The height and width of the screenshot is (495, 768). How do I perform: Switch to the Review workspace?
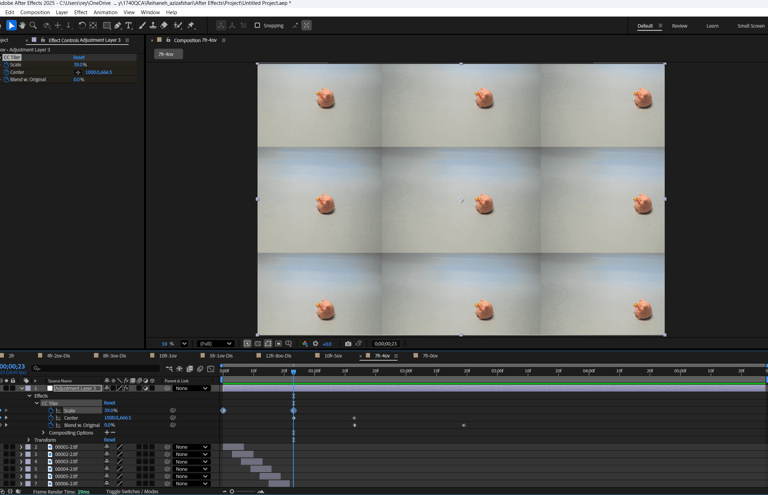pyautogui.click(x=679, y=26)
